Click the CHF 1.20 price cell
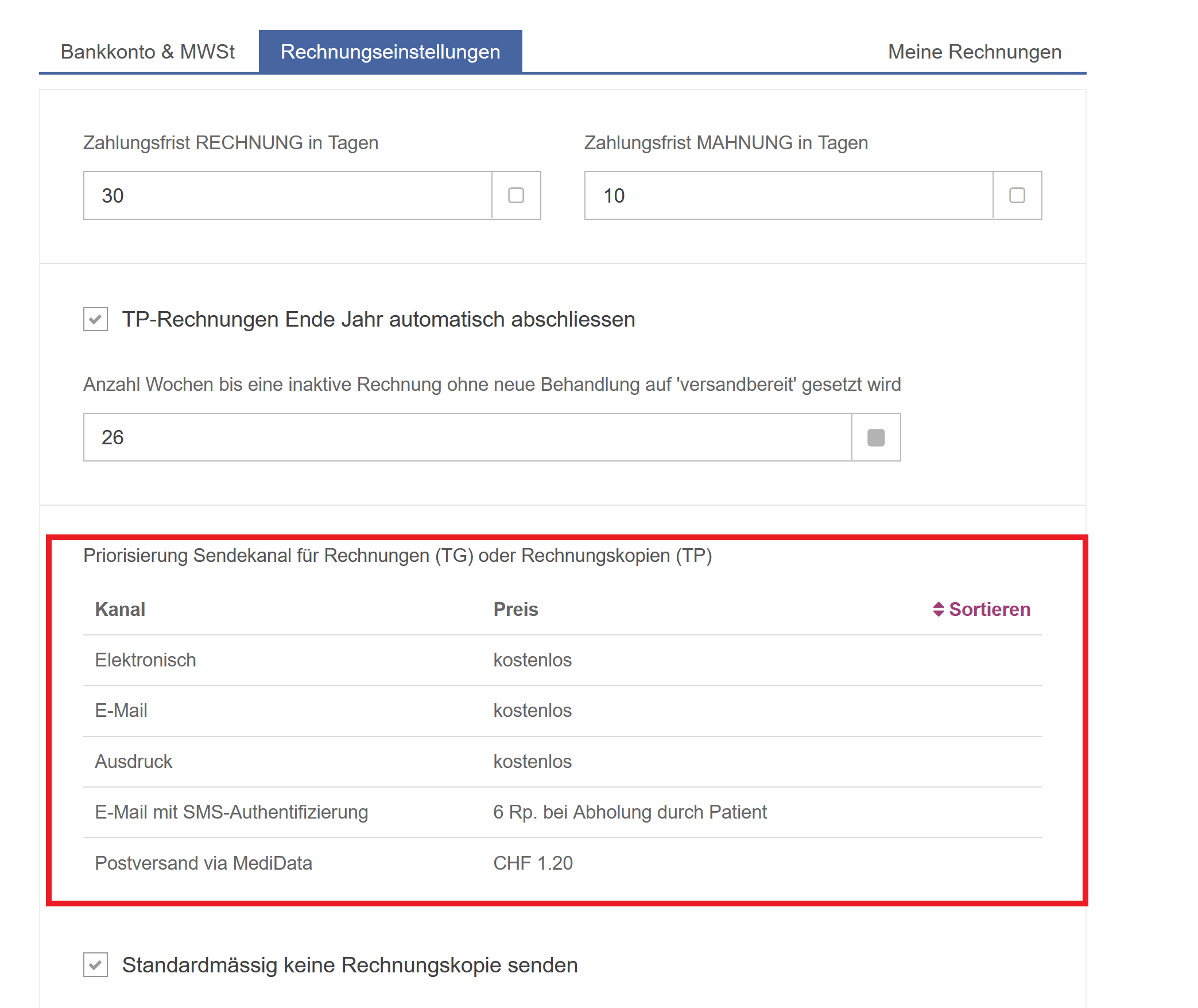The width and height of the screenshot is (1198, 1008). pyautogui.click(x=533, y=863)
